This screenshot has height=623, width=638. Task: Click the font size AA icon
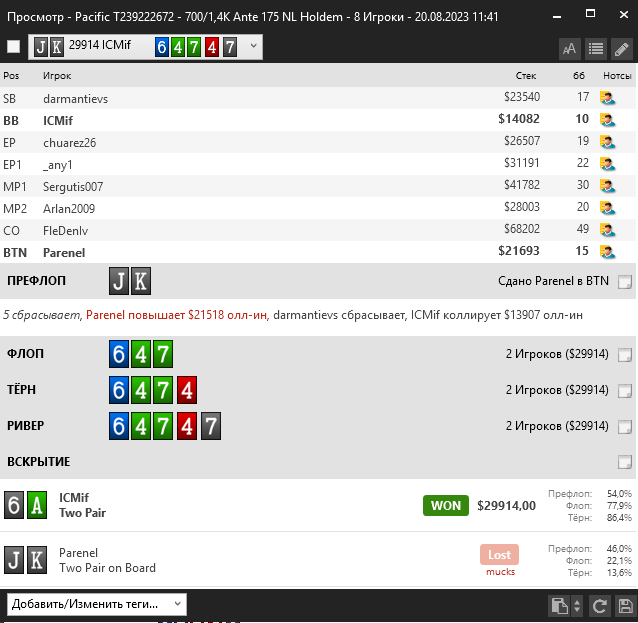click(570, 49)
